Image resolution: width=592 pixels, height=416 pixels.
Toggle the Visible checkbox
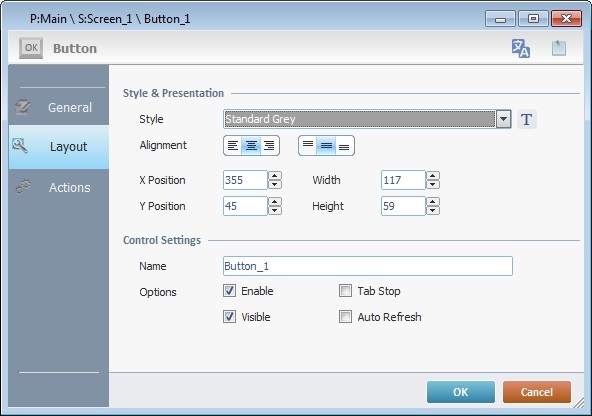pyautogui.click(x=230, y=316)
